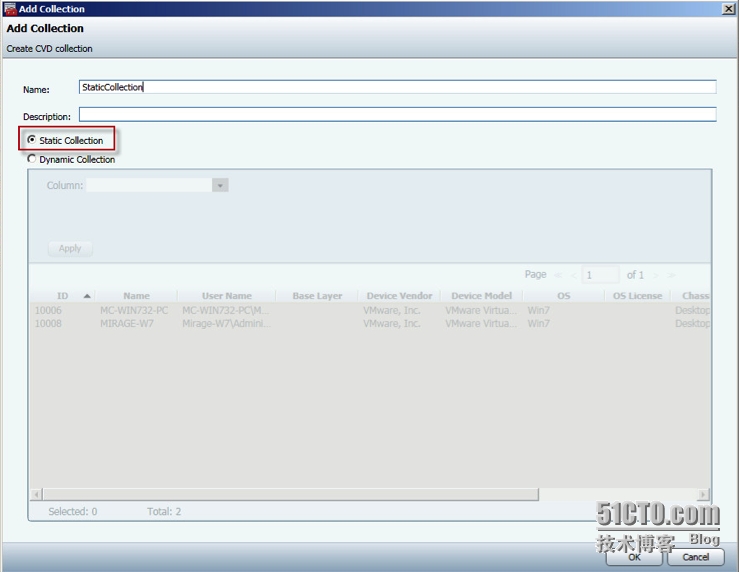Select the MC-WIN732-PC name cell

click(134, 310)
